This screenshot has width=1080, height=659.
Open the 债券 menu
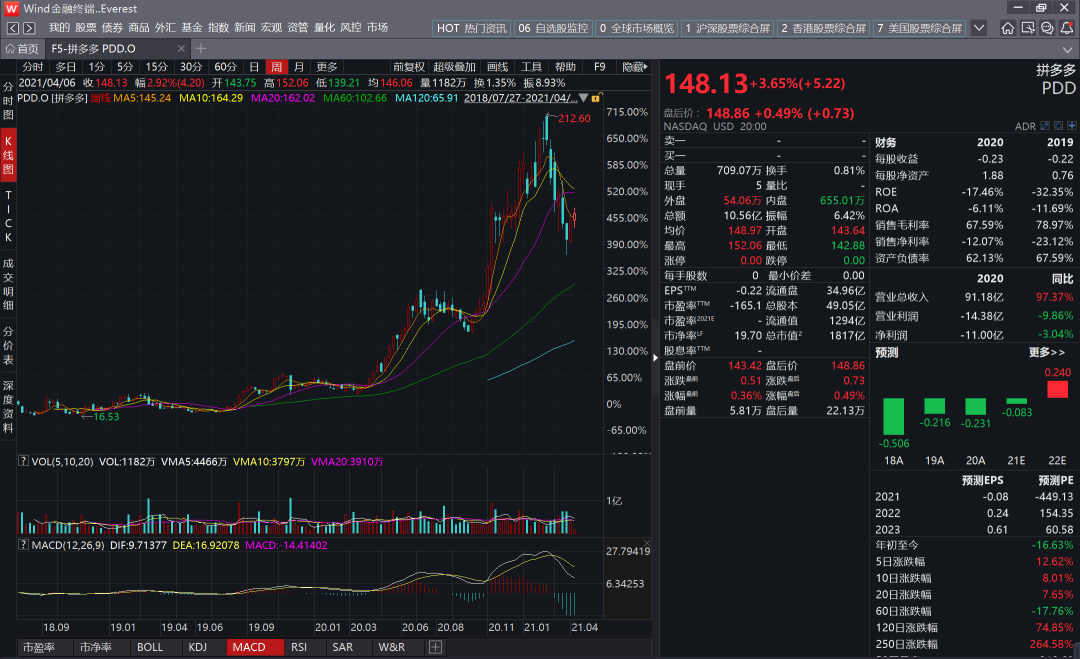tap(112, 28)
